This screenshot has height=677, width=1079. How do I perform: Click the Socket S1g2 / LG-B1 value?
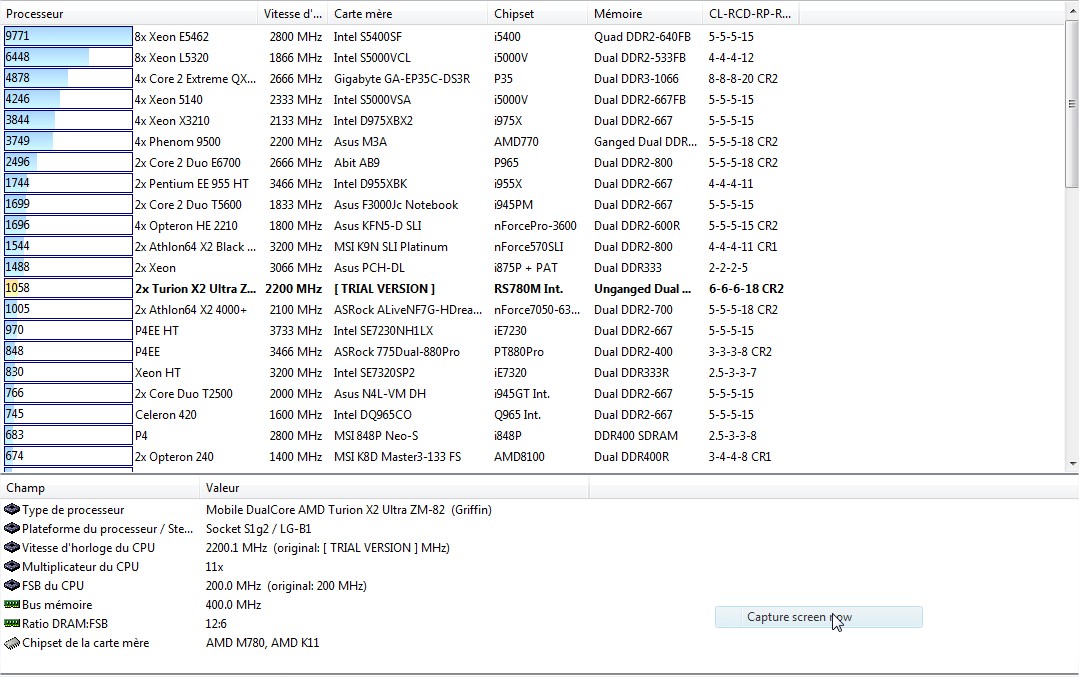pos(259,528)
